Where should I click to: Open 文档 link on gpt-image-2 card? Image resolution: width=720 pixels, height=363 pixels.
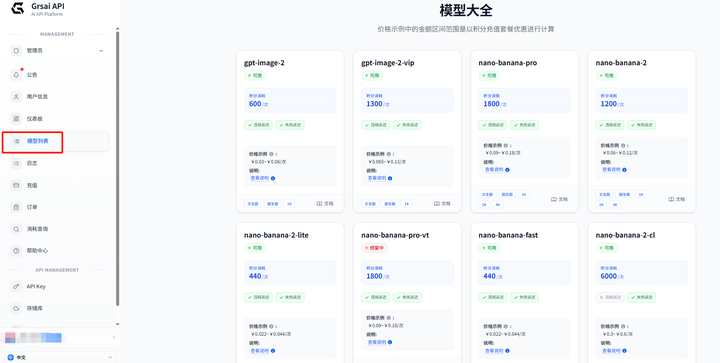325,204
